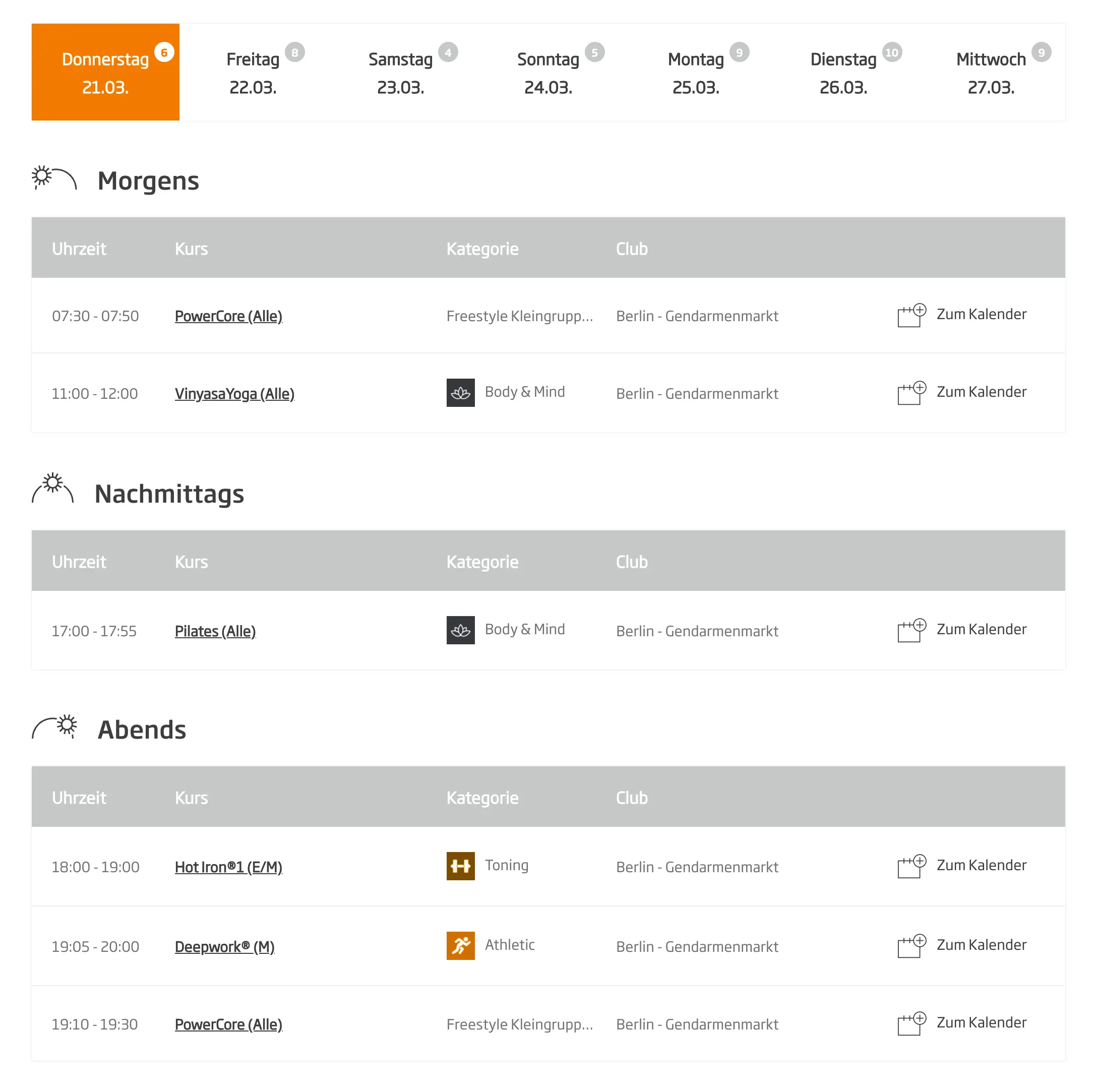This screenshot has width=1095, height=1092.
Task: Select the Freitag 22.03. tab
Action: [253, 72]
